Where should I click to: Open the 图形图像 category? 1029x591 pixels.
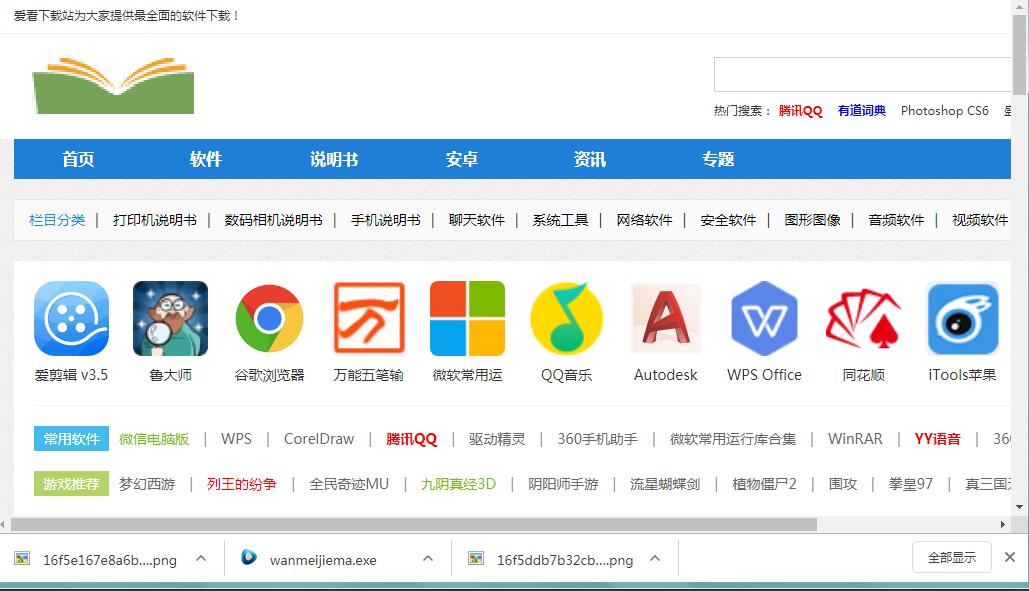812,220
